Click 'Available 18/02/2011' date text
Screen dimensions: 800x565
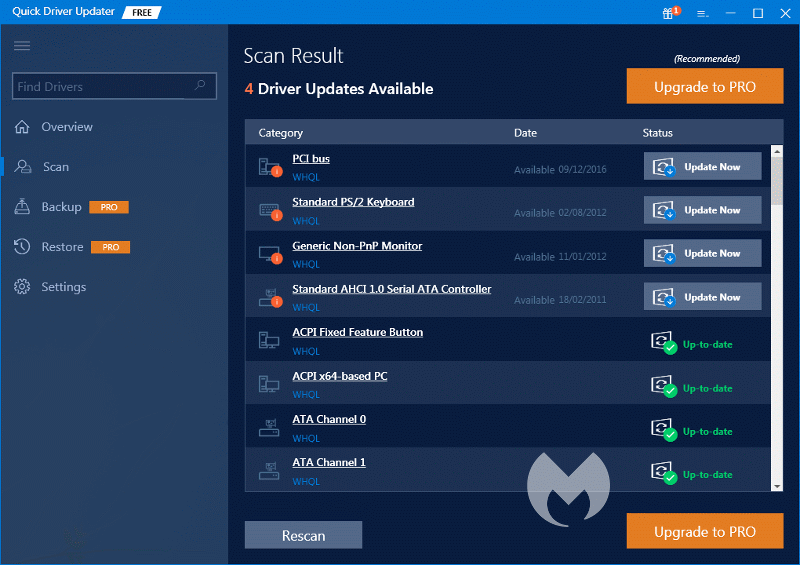[x=560, y=300]
